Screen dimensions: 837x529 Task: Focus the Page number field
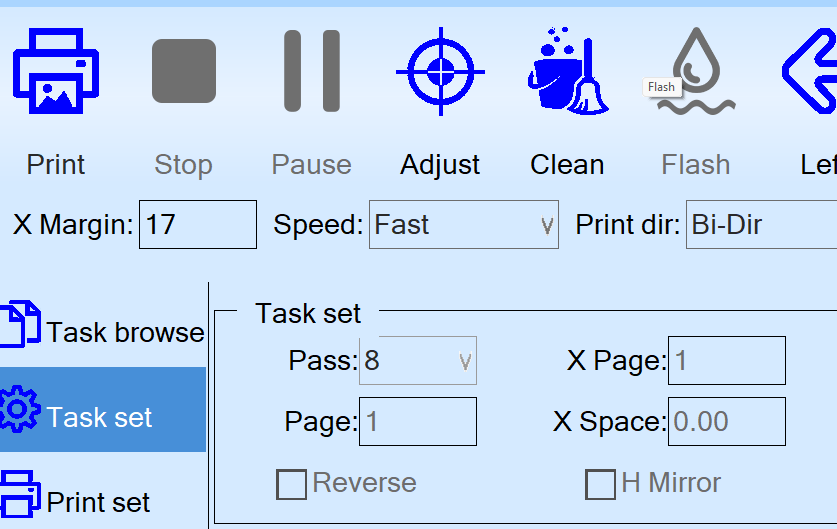(418, 422)
